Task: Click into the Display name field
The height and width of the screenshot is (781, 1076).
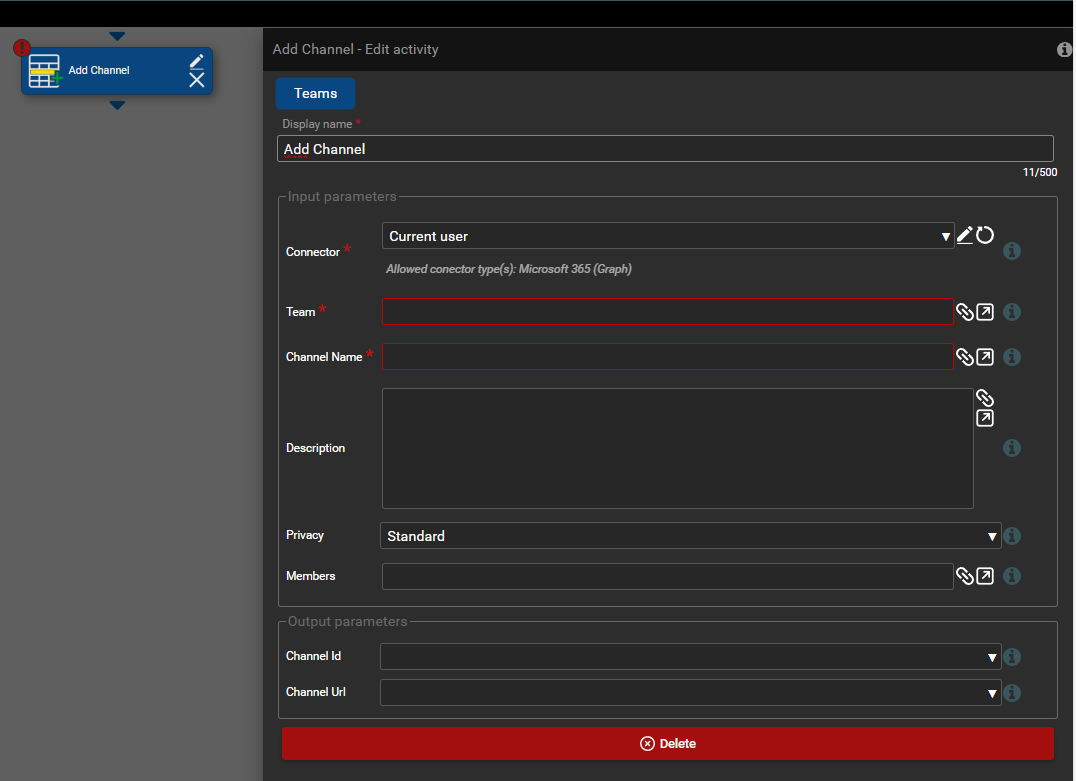Action: pos(665,149)
